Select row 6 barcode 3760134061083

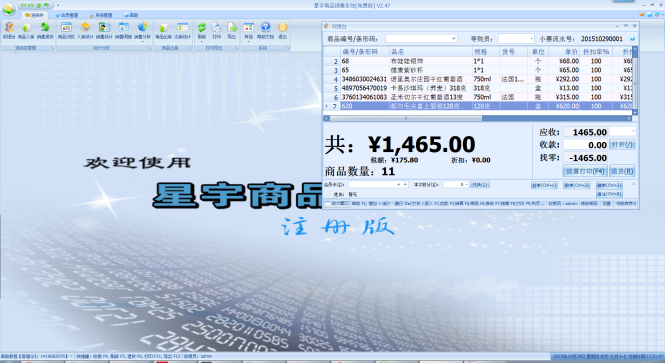[x=364, y=97]
